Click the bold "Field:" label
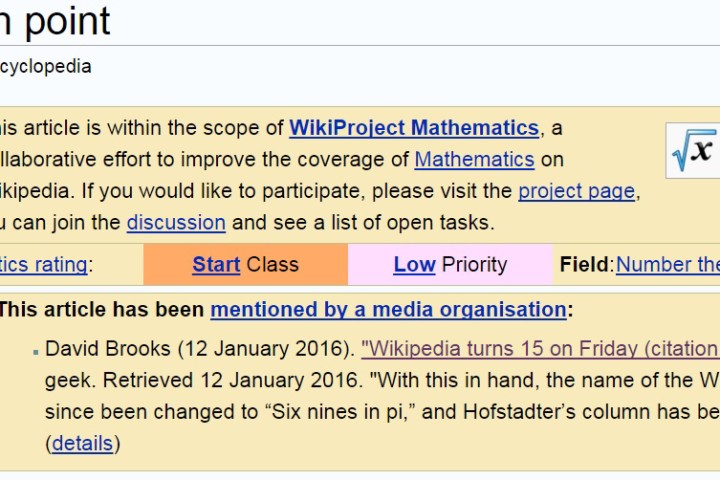The image size is (720, 480). coord(587,265)
